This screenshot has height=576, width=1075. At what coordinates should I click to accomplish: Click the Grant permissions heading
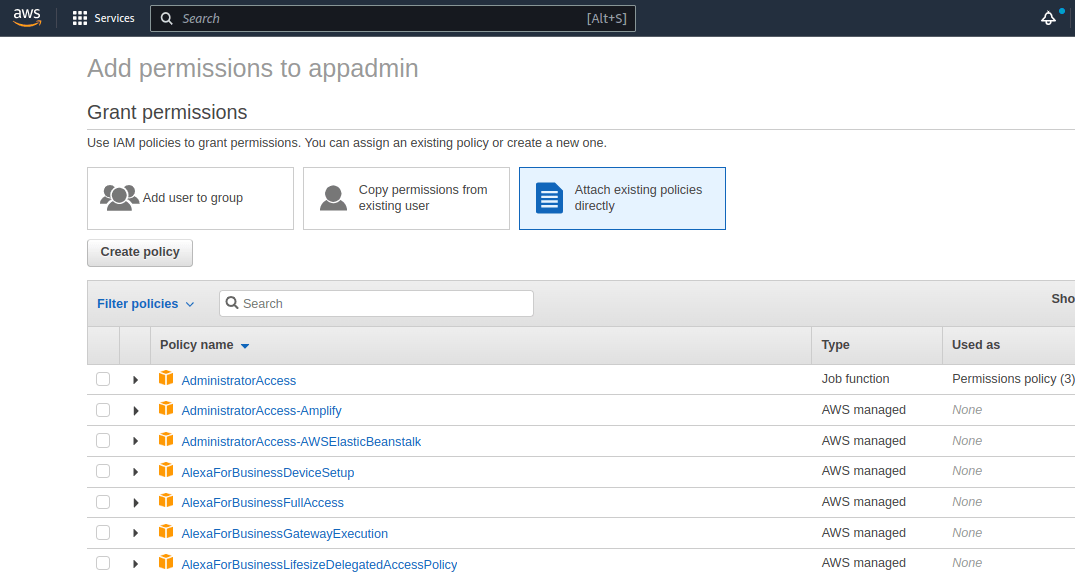167,112
